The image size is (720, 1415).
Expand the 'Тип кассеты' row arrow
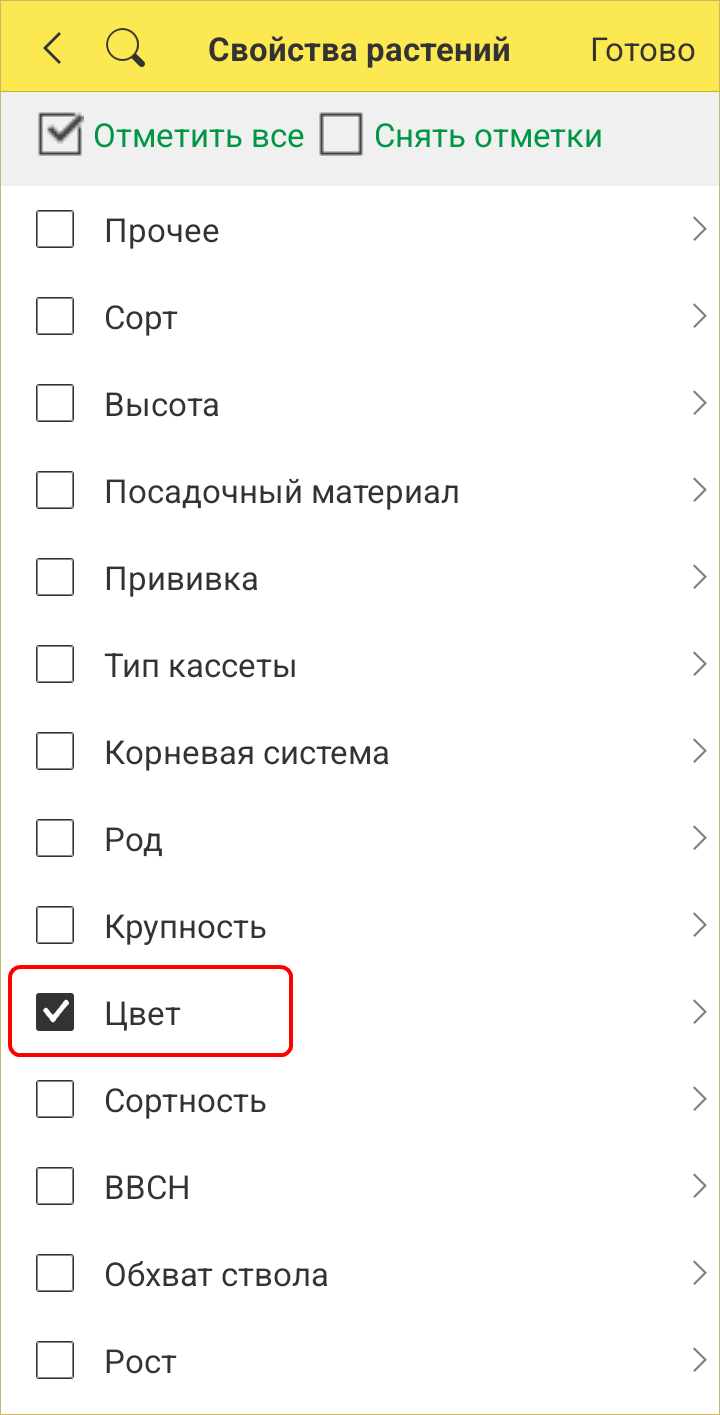699,664
